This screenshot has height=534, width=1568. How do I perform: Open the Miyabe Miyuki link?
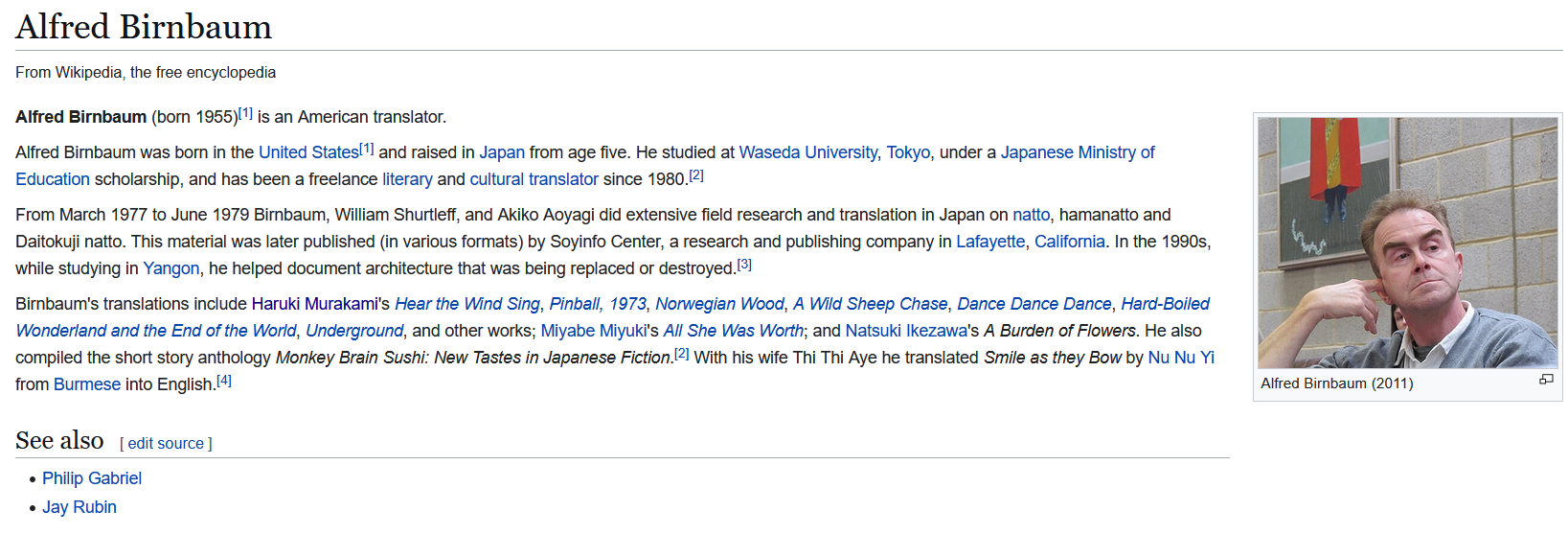coord(594,331)
